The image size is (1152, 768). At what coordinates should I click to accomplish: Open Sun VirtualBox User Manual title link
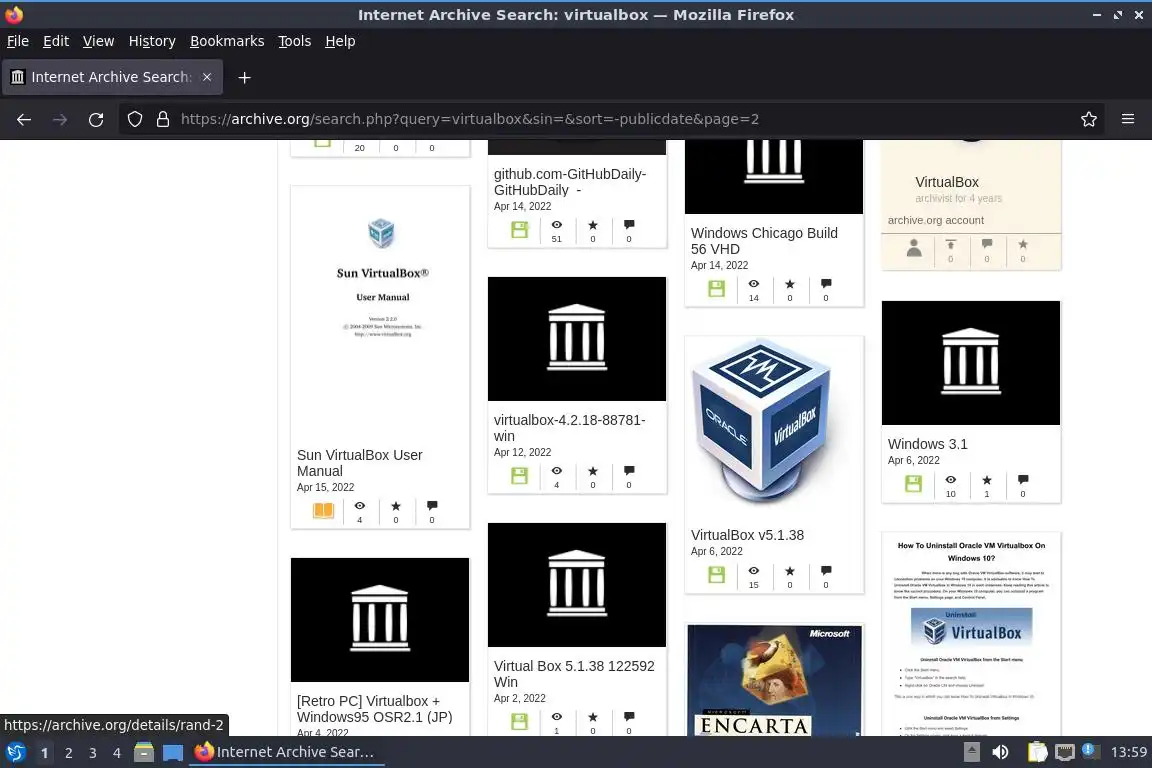tap(359, 463)
